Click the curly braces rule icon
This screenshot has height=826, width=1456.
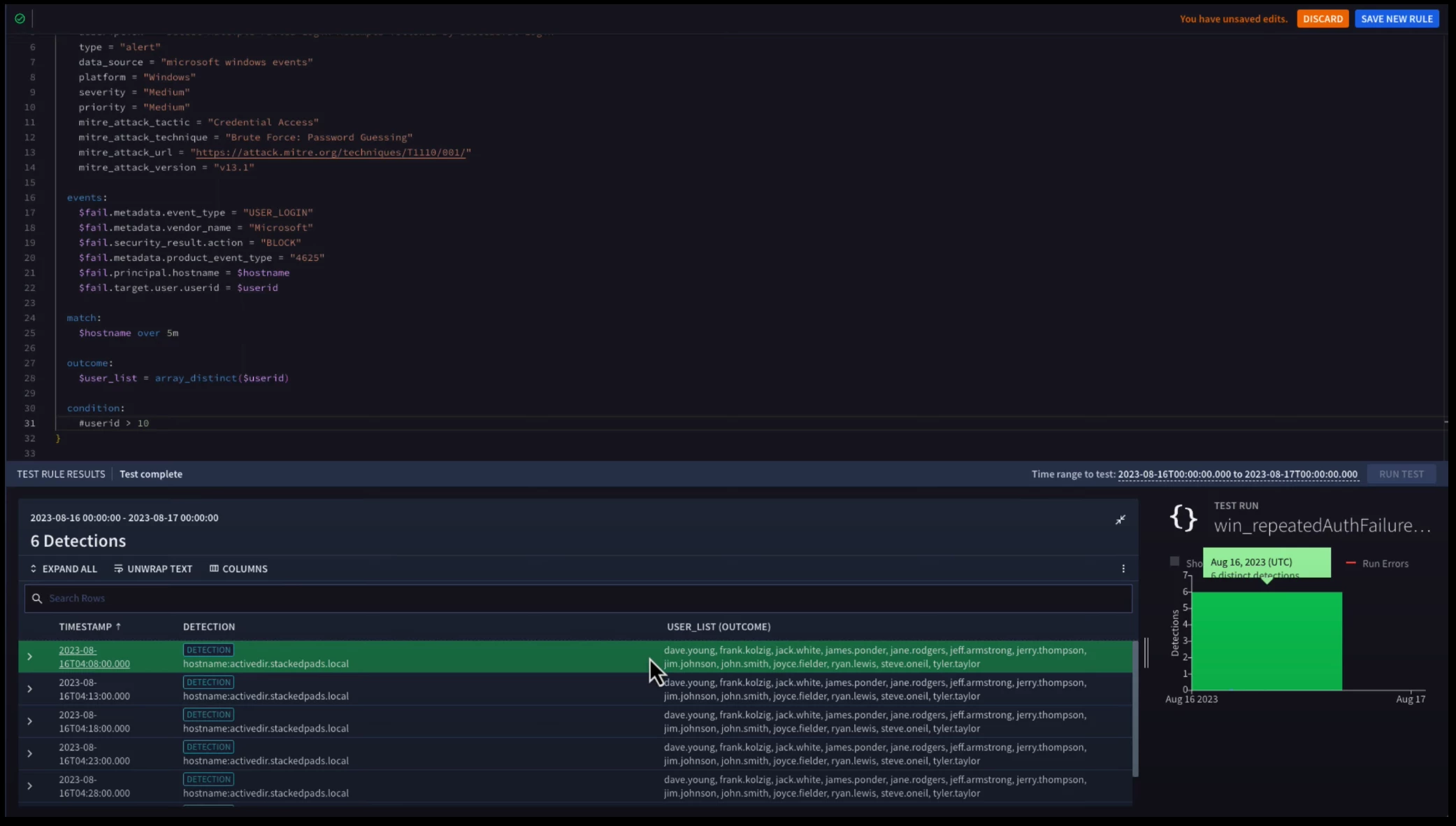coord(1183,518)
